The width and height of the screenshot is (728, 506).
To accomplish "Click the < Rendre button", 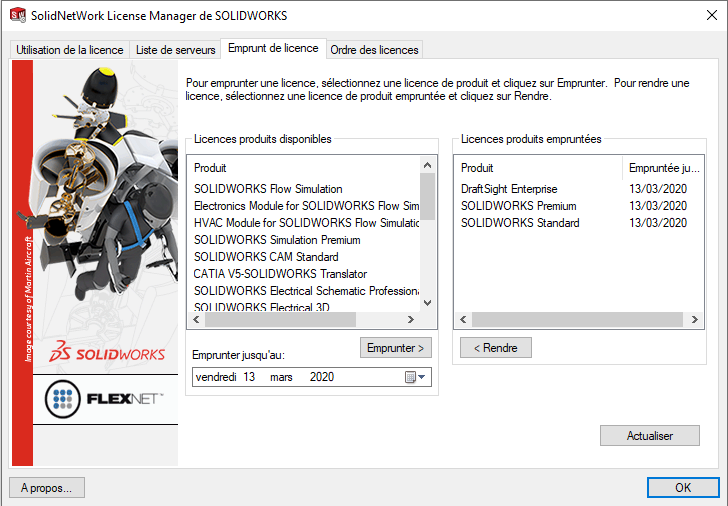I will 495,348.
